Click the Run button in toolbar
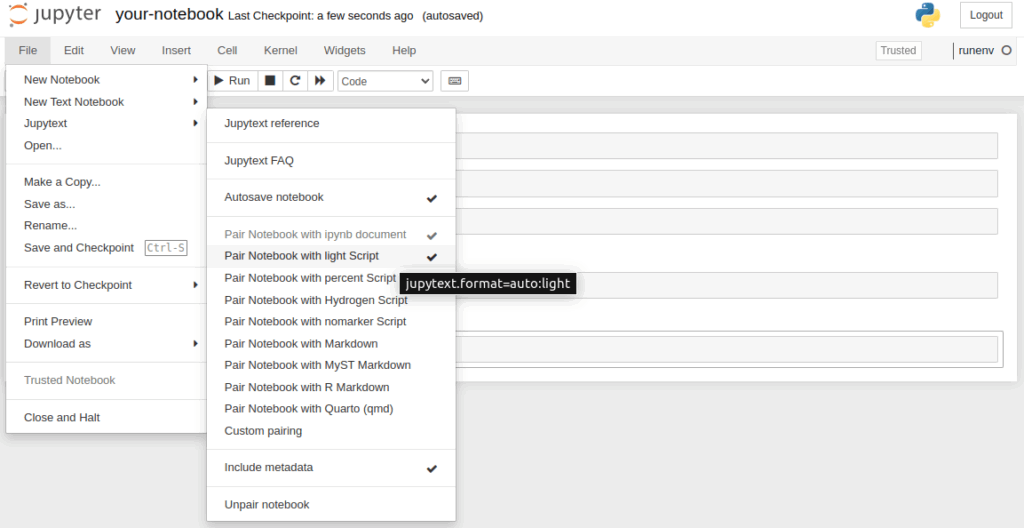This screenshot has width=1024, height=528. point(232,80)
